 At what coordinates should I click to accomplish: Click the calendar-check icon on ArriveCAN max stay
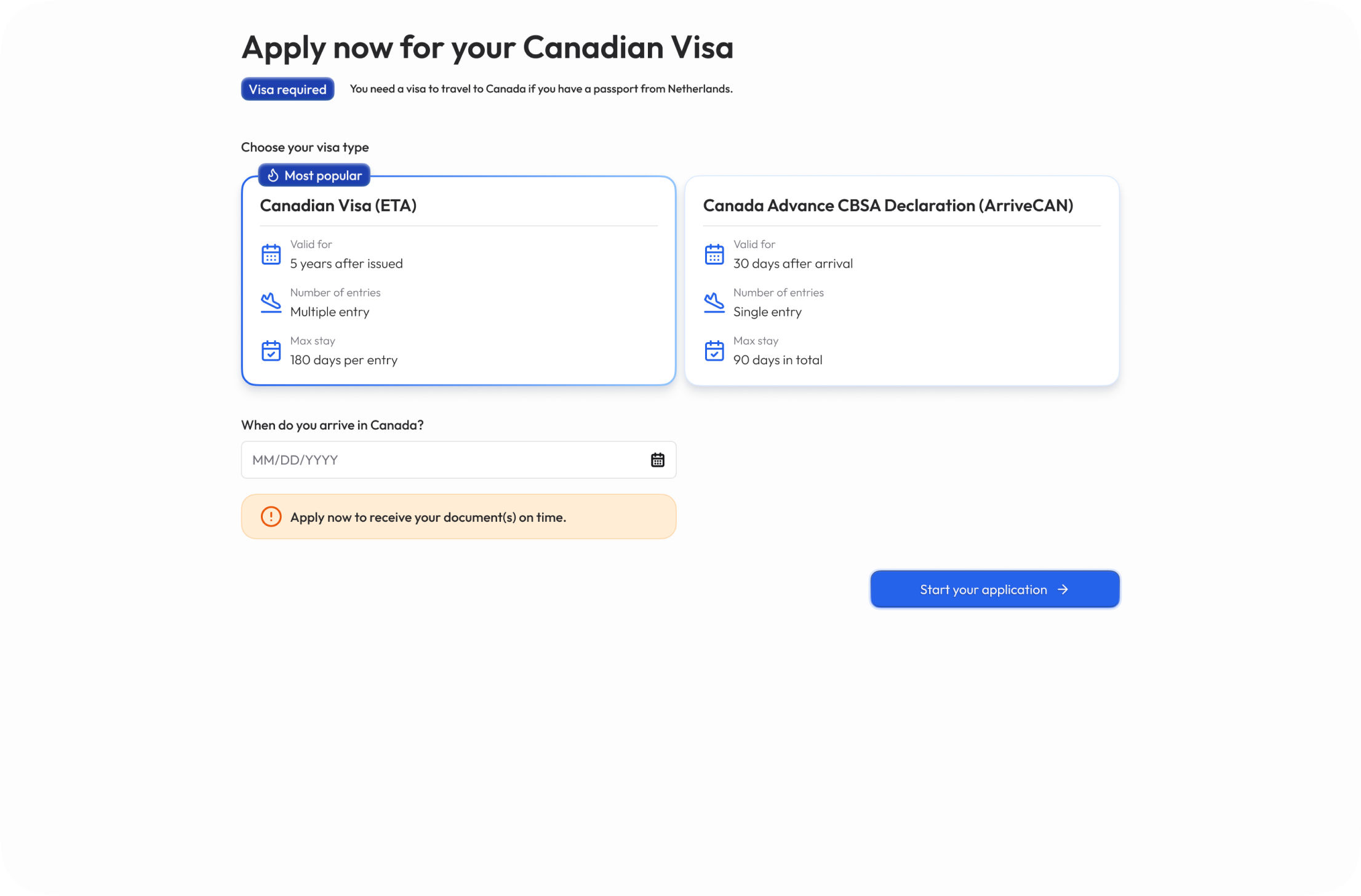[714, 351]
